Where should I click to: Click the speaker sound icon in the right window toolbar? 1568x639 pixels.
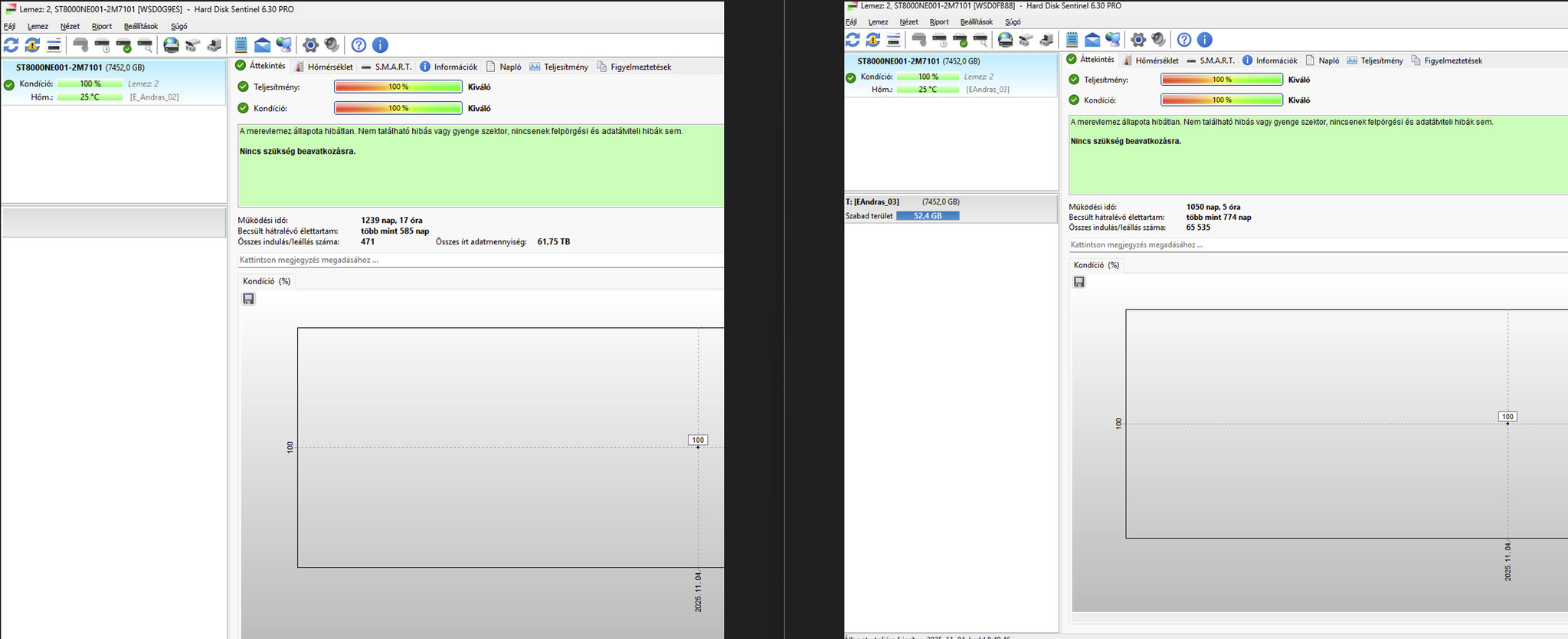coord(1159,39)
